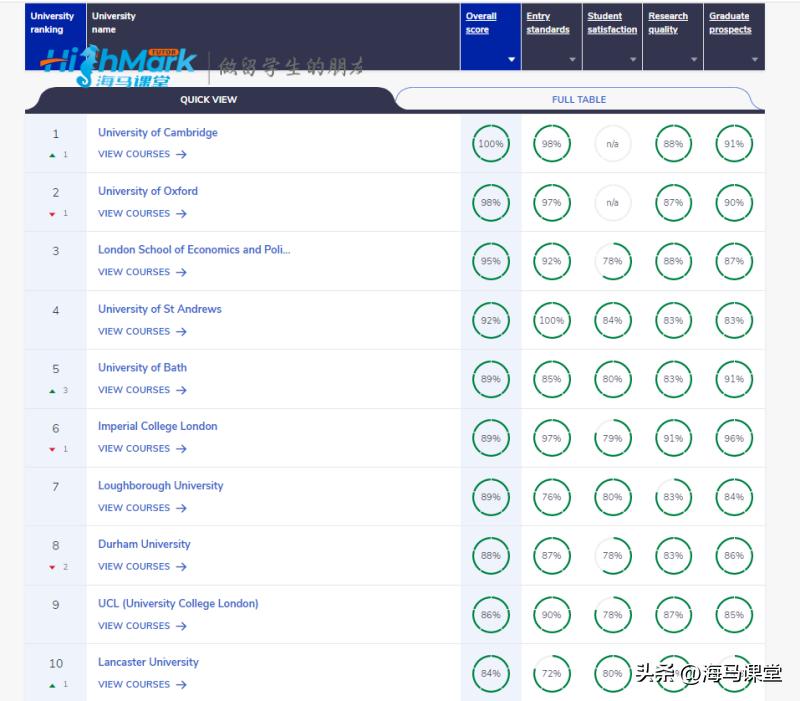Open University of Oxford page
The height and width of the screenshot is (701, 800).
click(148, 191)
